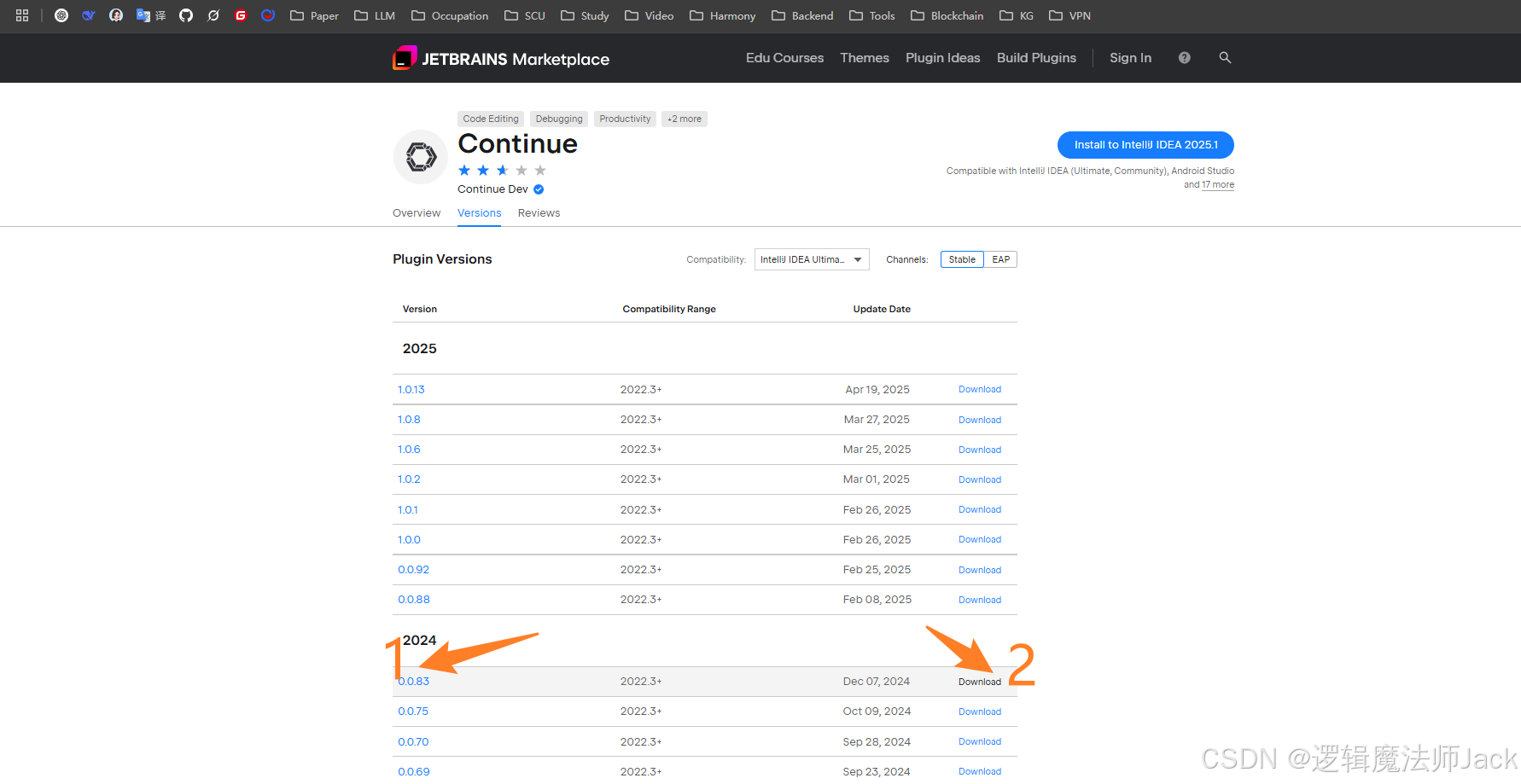Viewport: 1521px width, 784px height.
Task: Open the slashed-circle bookmark icon
Action: (213, 15)
